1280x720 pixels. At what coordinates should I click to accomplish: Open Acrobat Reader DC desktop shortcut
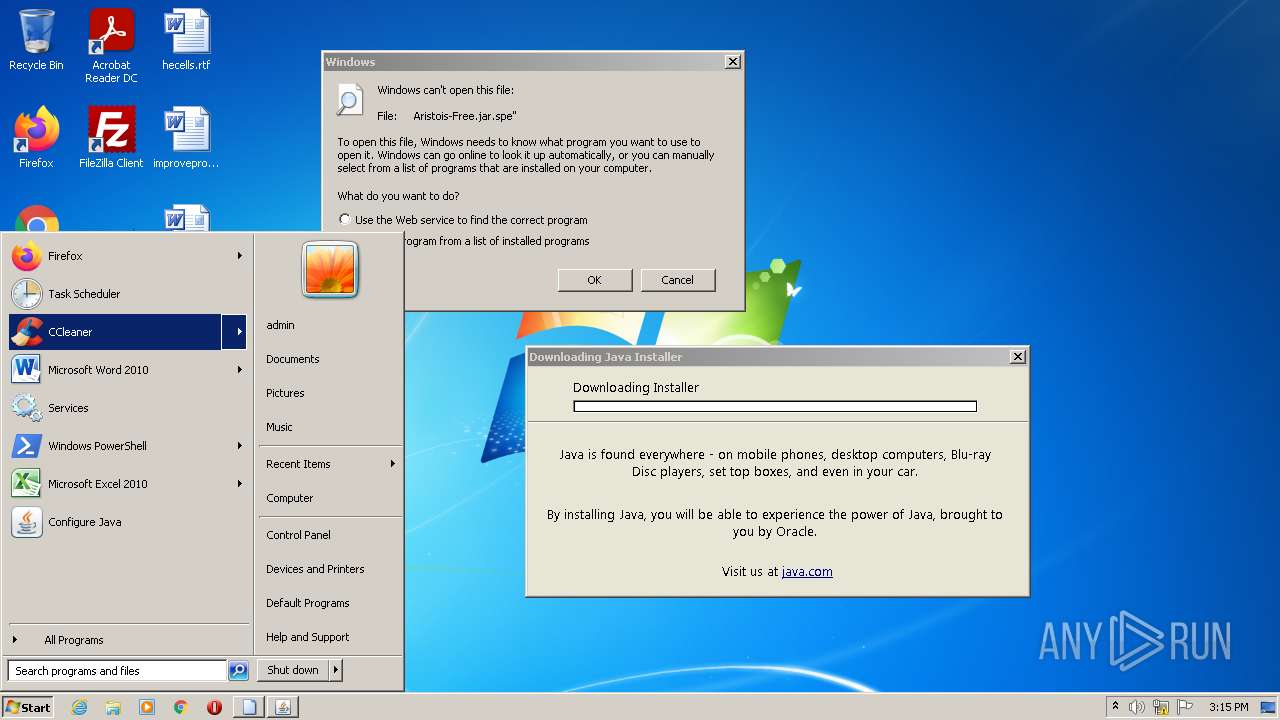pyautogui.click(x=111, y=46)
